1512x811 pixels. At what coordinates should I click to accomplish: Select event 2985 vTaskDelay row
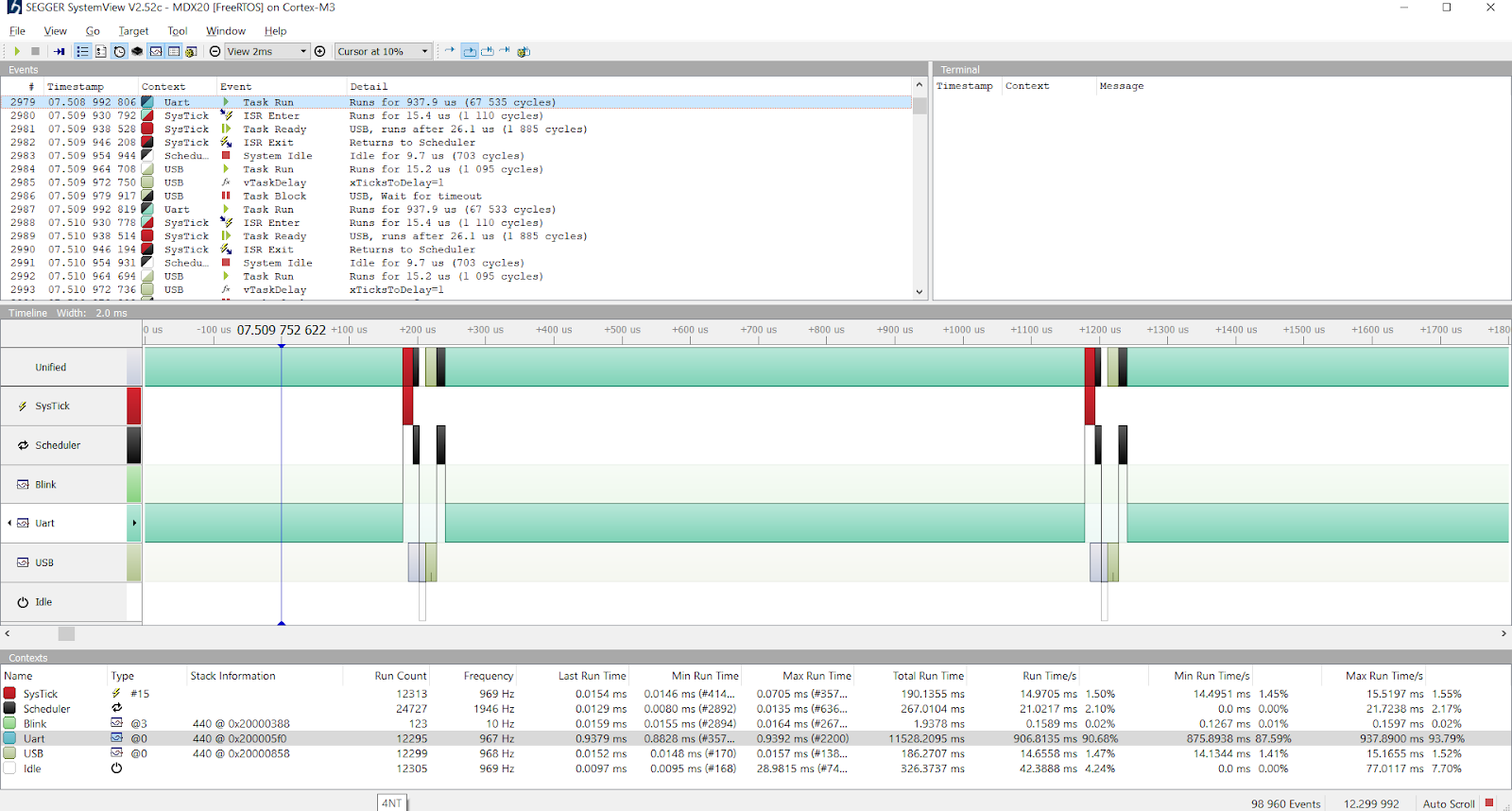coord(456,182)
